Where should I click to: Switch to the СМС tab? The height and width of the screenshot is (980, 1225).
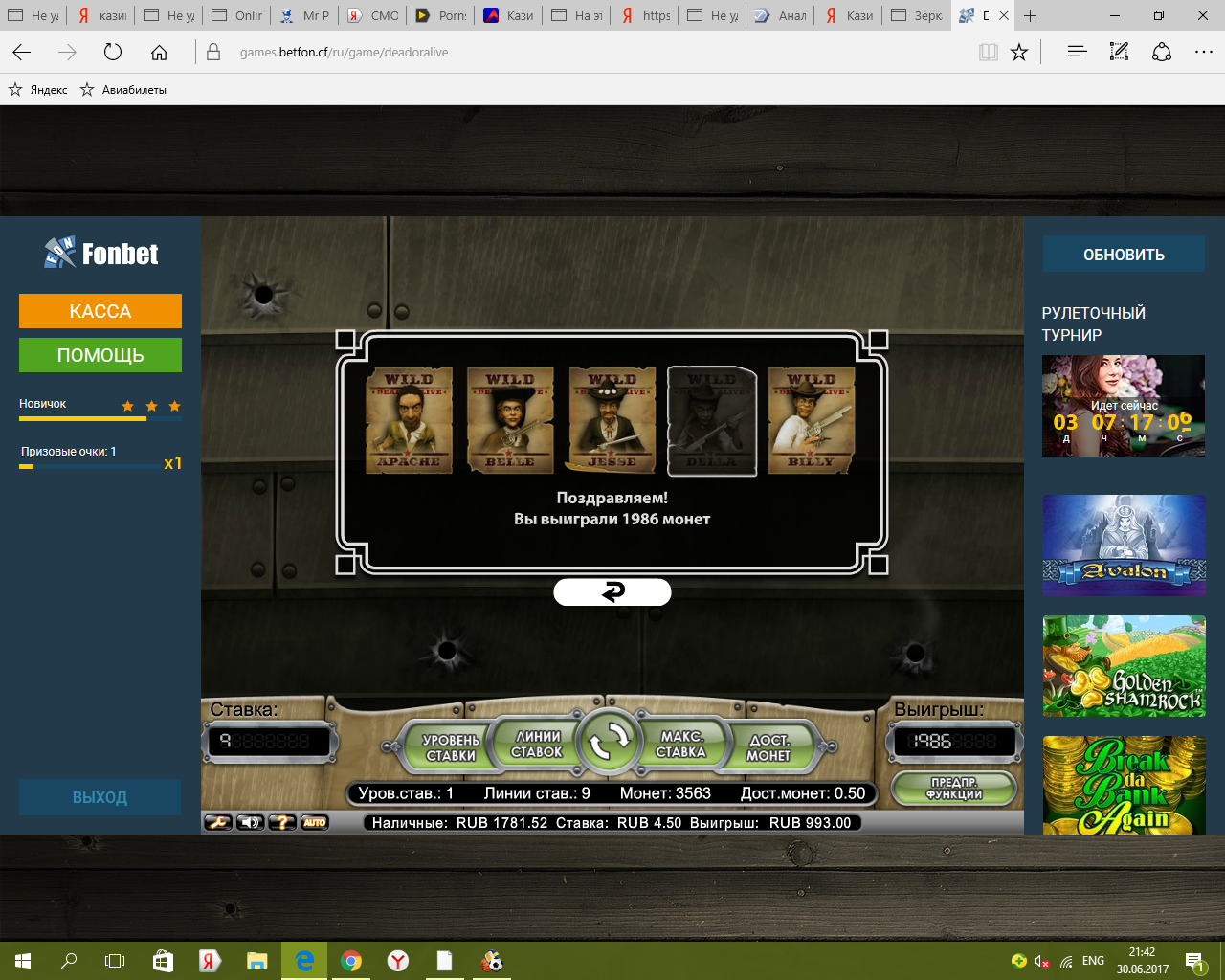click(x=372, y=15)
